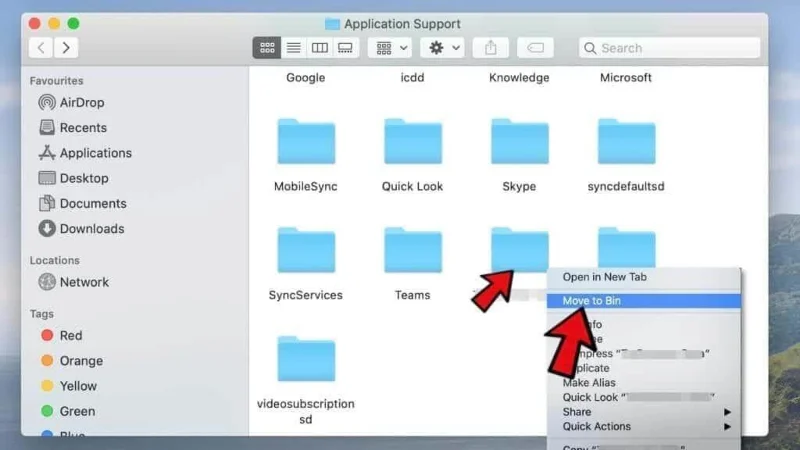Screen dimensions: 800x450
Task: Choose Open in New Tab
Action: [x=644, y=277]
